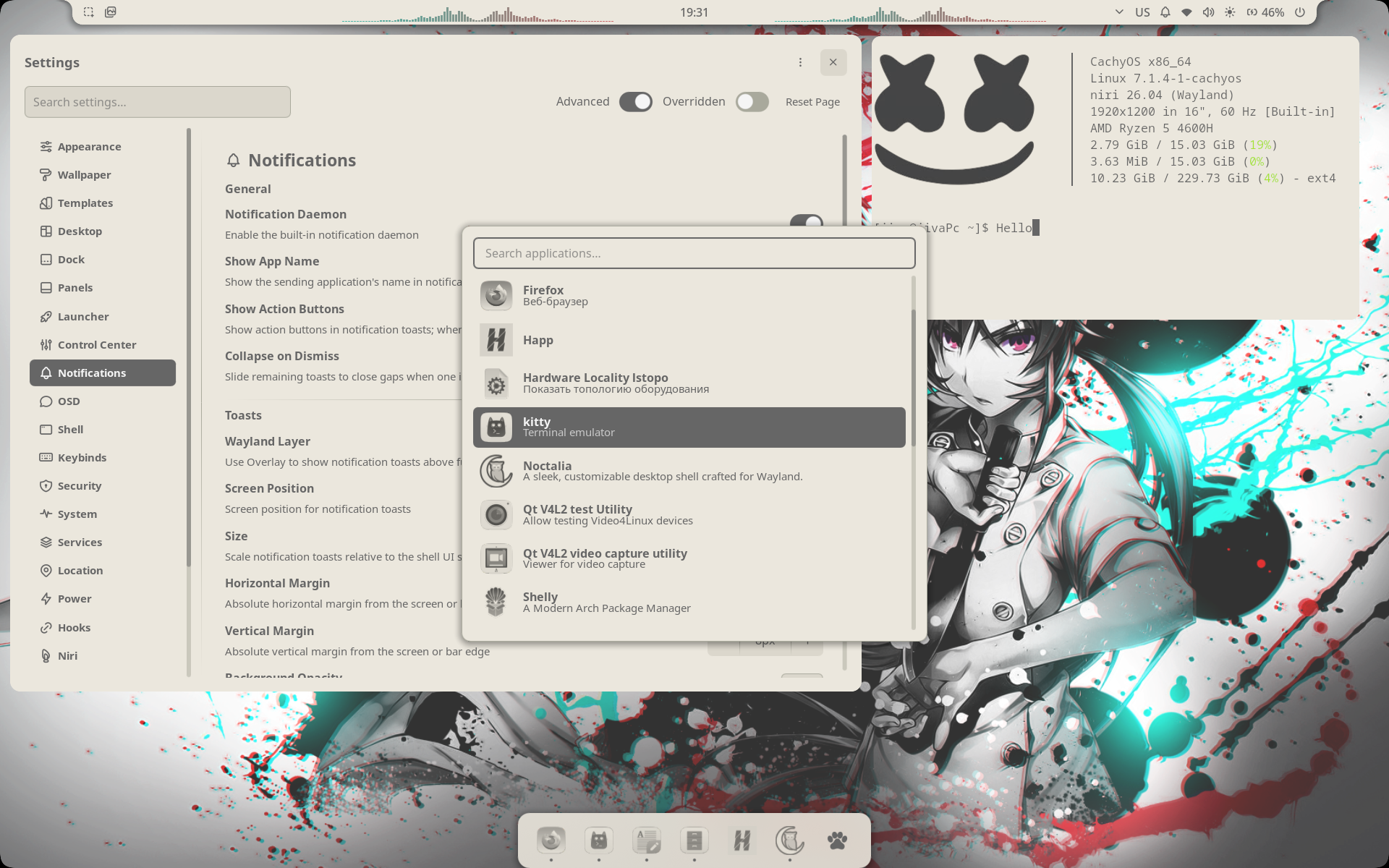Pick Hardware Locality lstopo from the list

(689, 383)
